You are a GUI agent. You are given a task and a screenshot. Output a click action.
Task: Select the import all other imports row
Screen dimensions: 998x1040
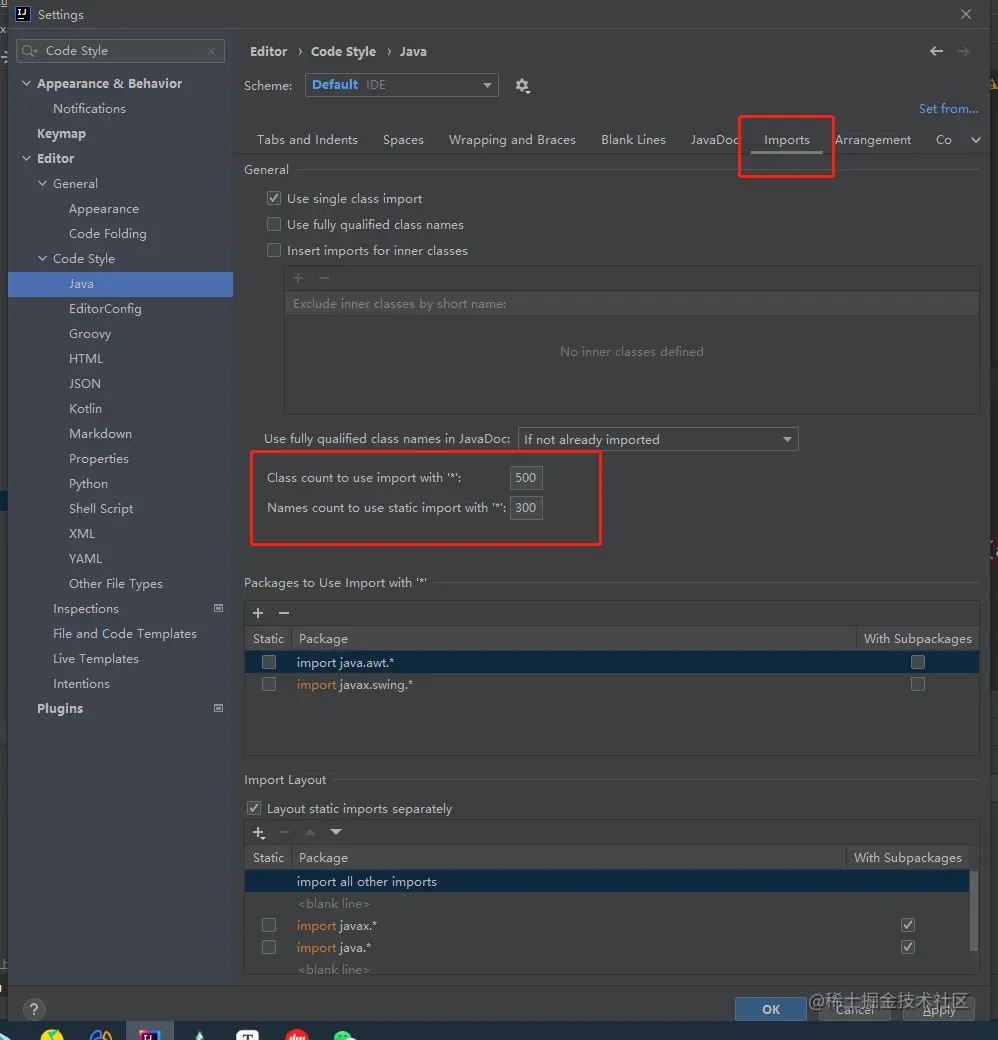[607, 881]
